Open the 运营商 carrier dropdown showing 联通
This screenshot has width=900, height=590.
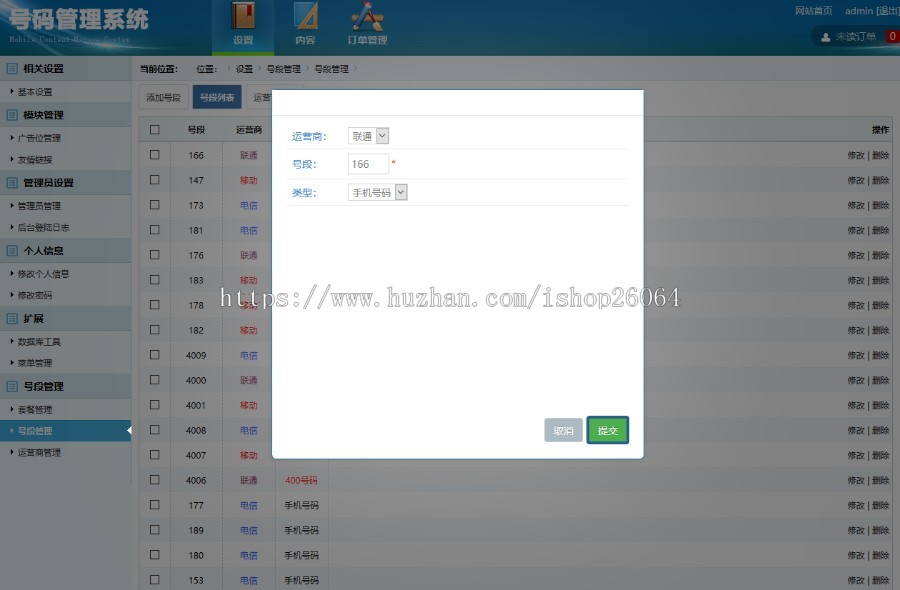[x=367, y=134]
